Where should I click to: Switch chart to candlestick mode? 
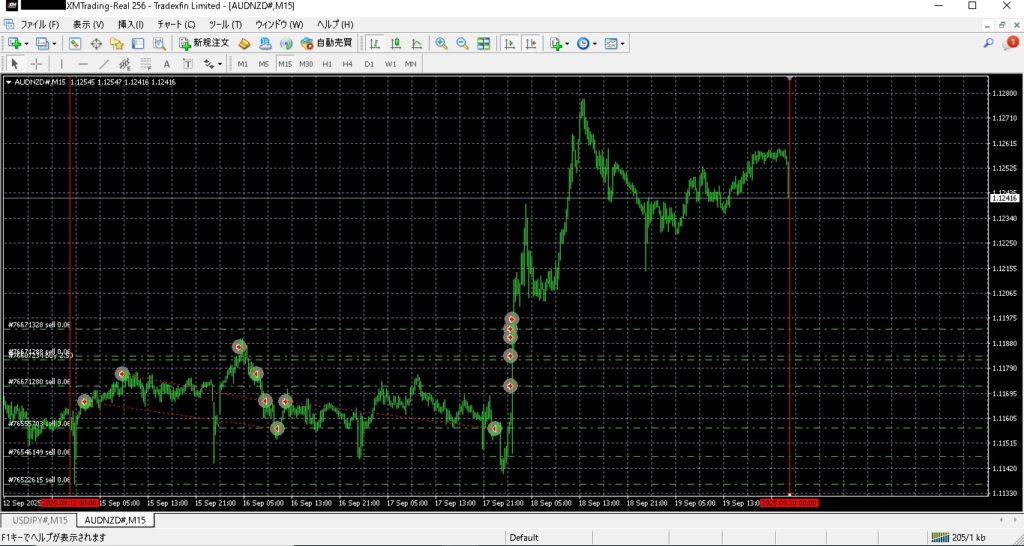coord(395,43)
